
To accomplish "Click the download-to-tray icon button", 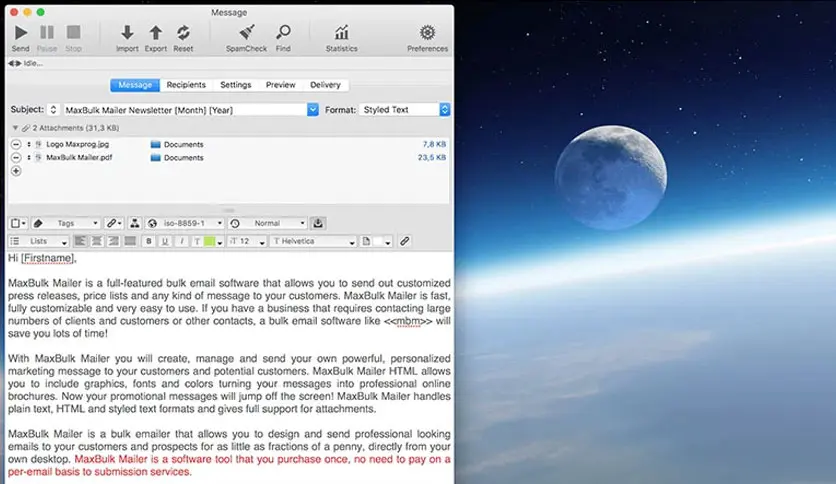I will tap(318, 223).
